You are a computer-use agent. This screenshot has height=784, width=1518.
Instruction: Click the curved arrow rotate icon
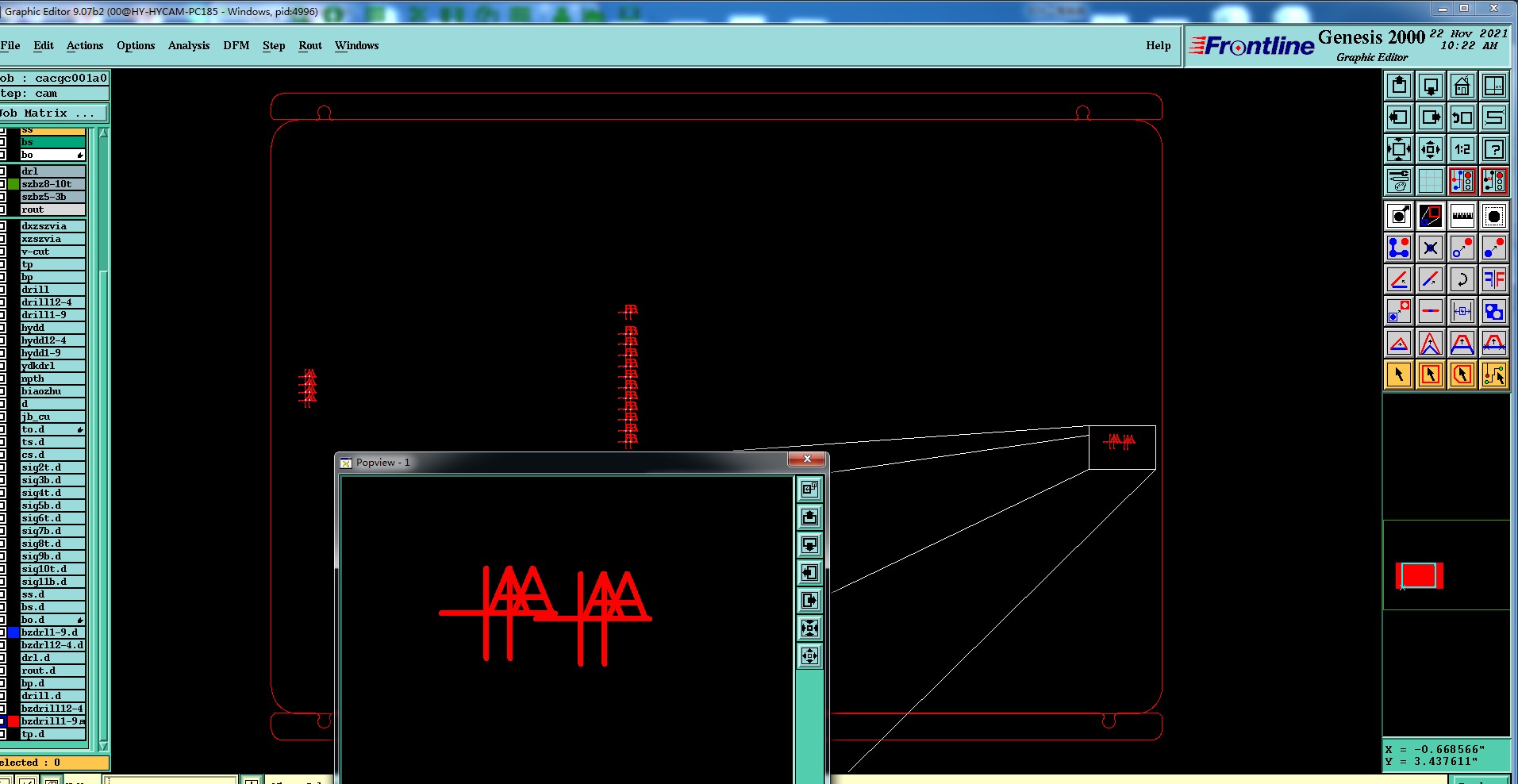pyautogui.click(x=1462, y=279)
